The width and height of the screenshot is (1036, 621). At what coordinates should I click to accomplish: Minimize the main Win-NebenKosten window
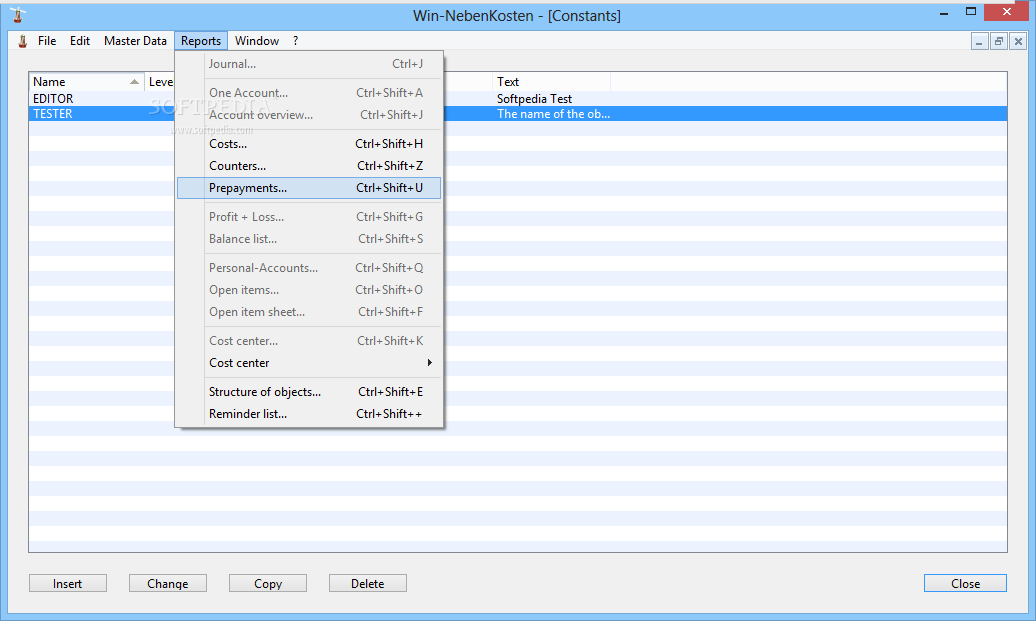point(944,12)
